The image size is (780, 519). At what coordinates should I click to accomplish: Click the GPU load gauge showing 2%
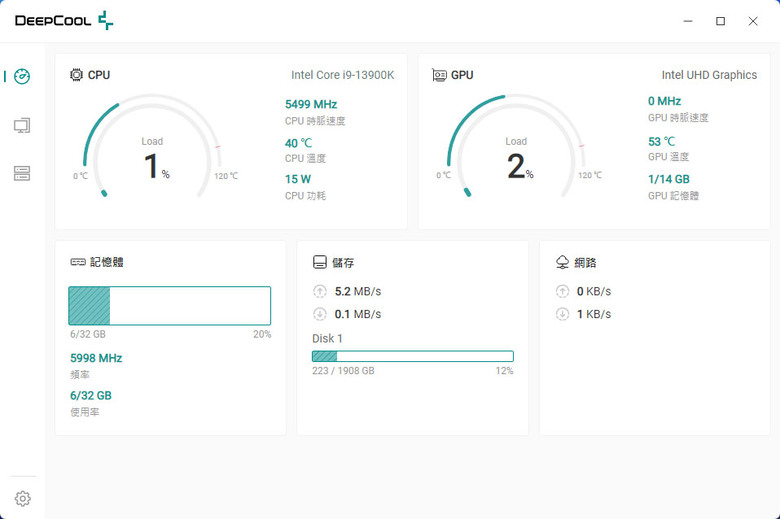click(x=516, y=146)
